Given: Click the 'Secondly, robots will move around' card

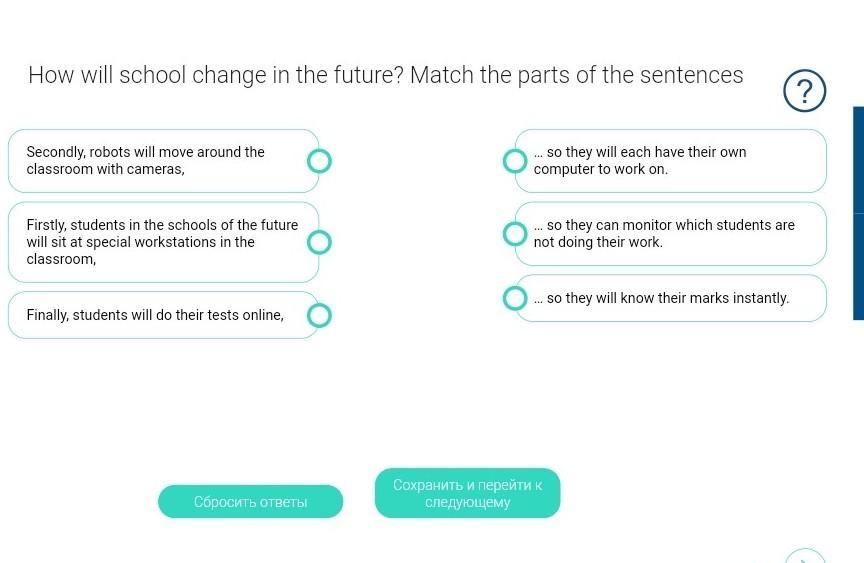Looking at the screenshot, I should pyautogui.click(x=160, y=161).
